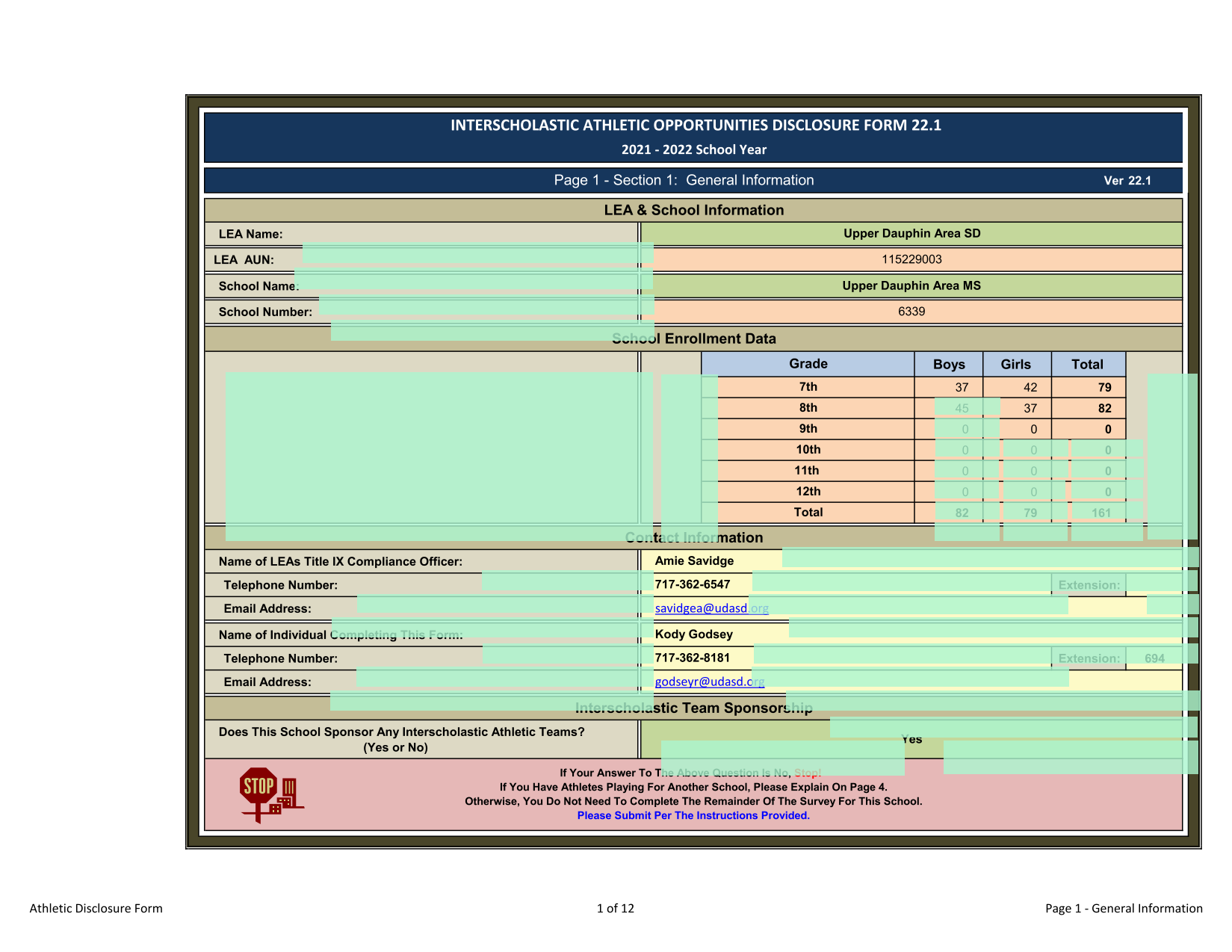The image size is (1232, 952).
Task: Click the 'School Enrollment Data' heading
Action: (x=694, y=339)
